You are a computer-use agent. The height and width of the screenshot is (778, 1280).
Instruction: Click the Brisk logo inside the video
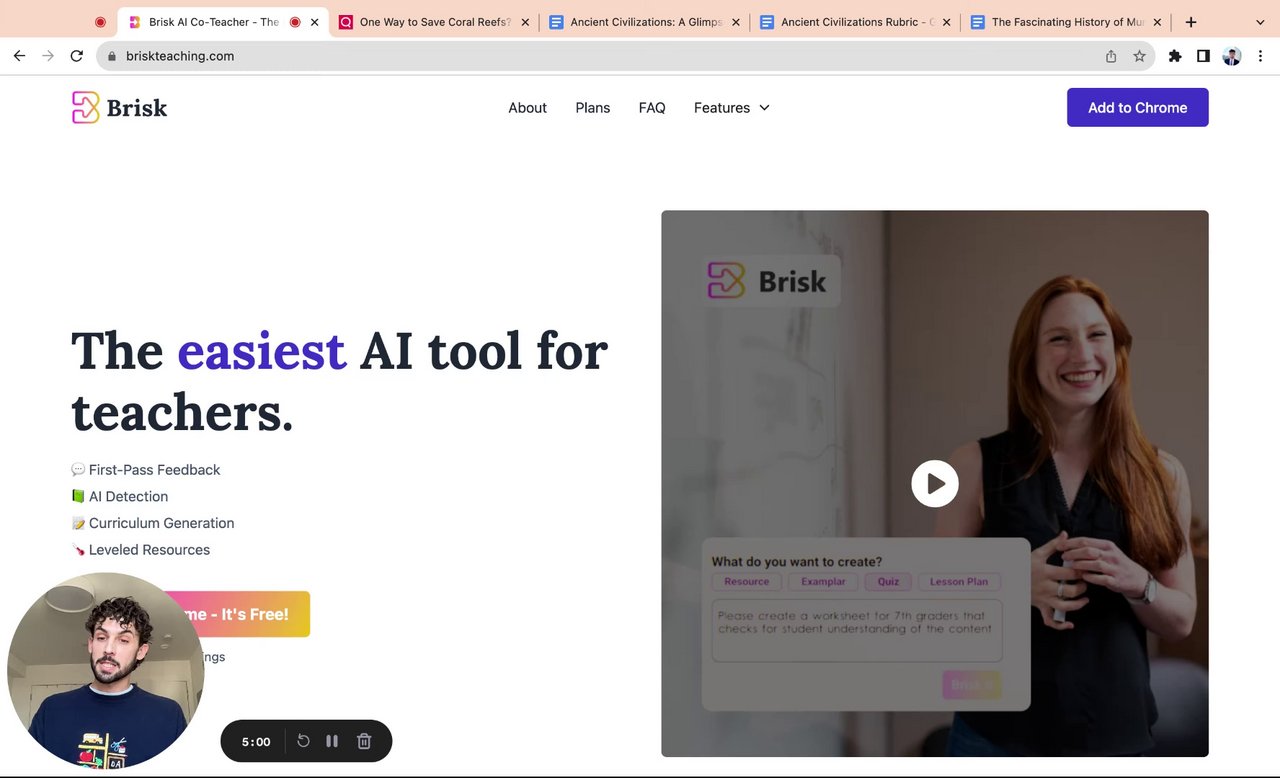pos(767,281)
